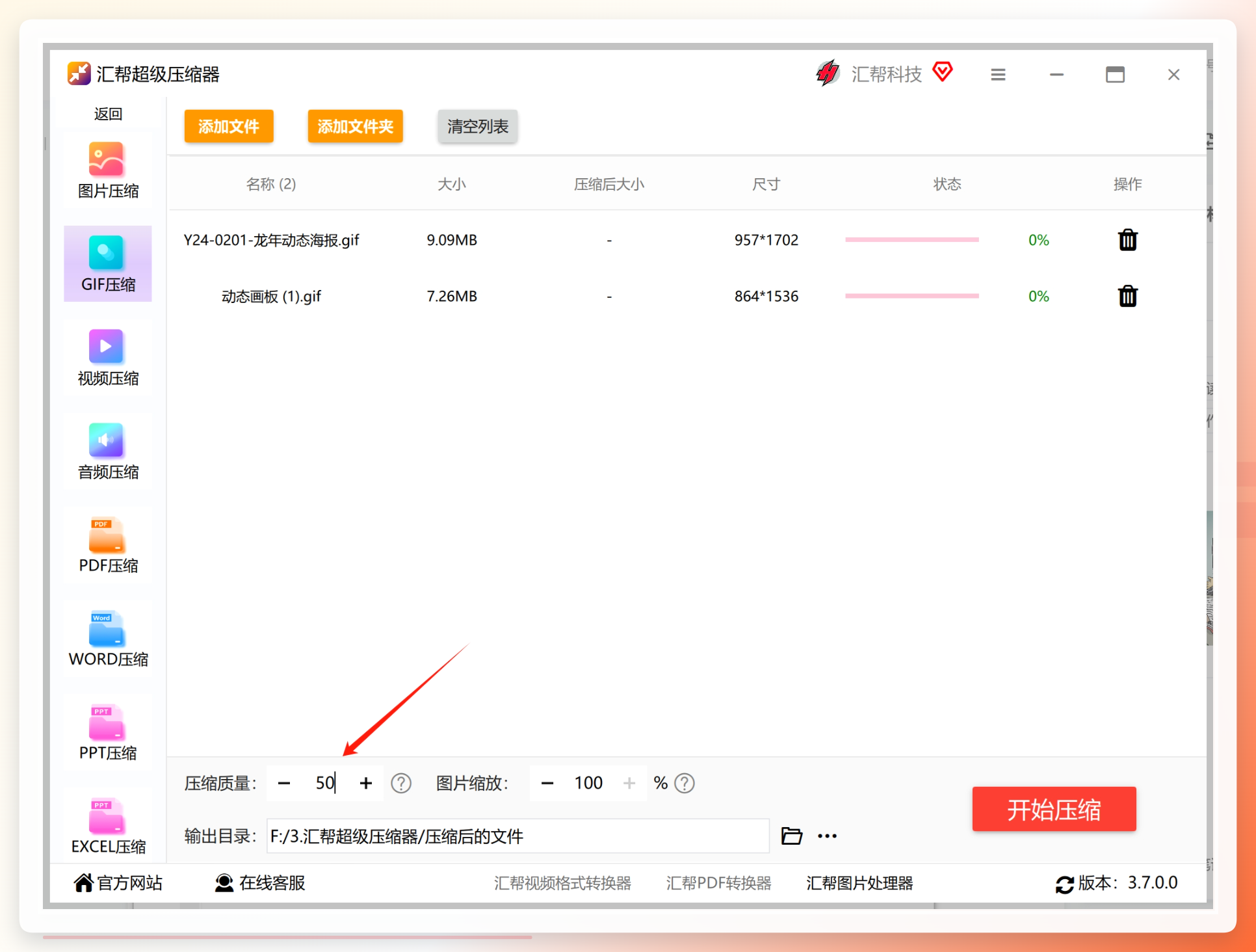
Task: Go back with 返回
Action: click(108, 114)
